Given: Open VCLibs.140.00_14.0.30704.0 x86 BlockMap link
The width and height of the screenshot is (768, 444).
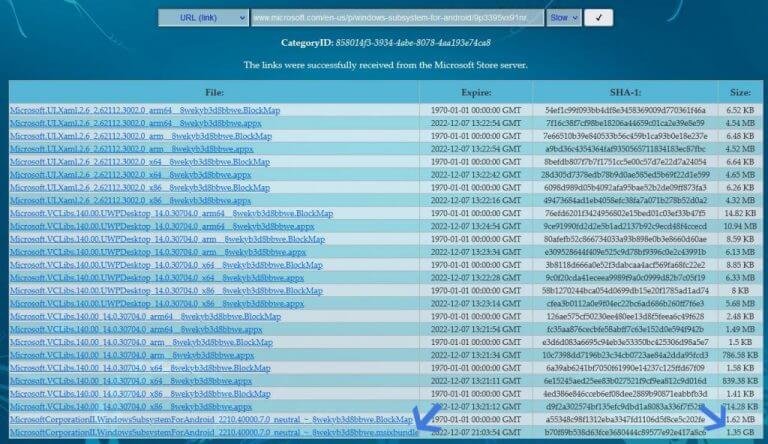Looking at the screenshot, I should 140,393.
